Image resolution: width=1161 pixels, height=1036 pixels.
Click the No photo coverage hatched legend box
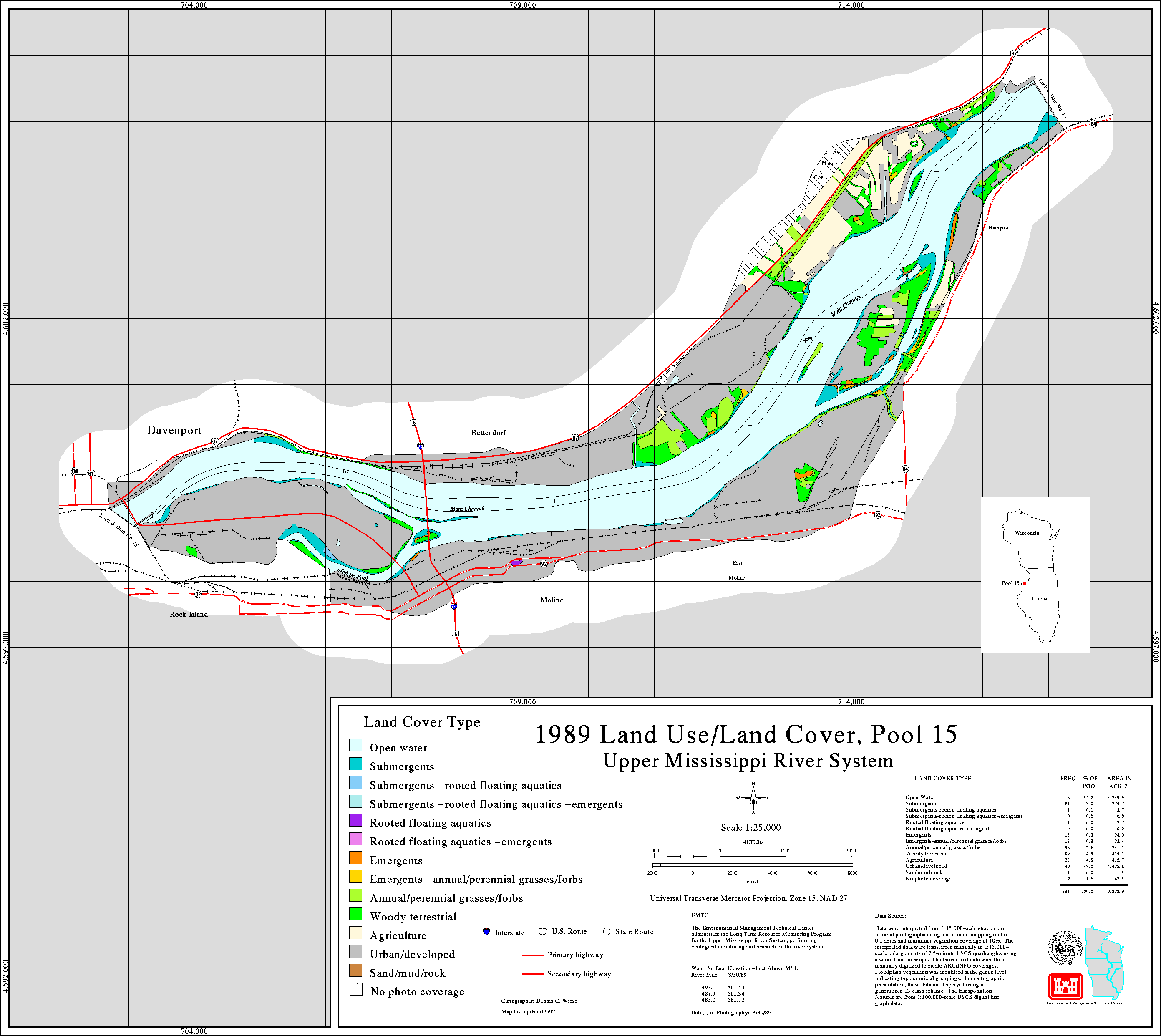[356, 989]
